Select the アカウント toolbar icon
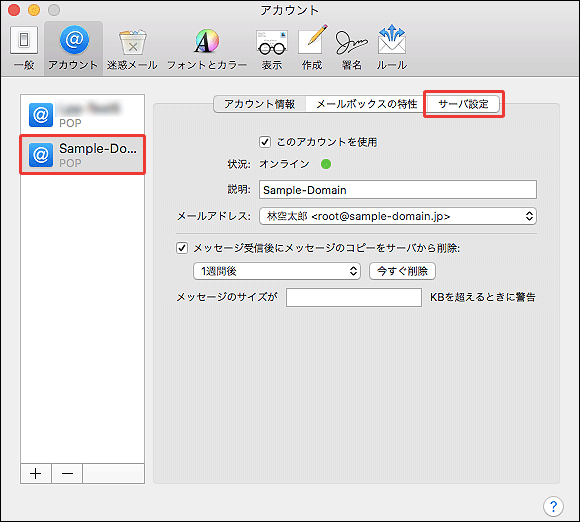This screenshot has height=522, width=580. (x=73, y=48)
